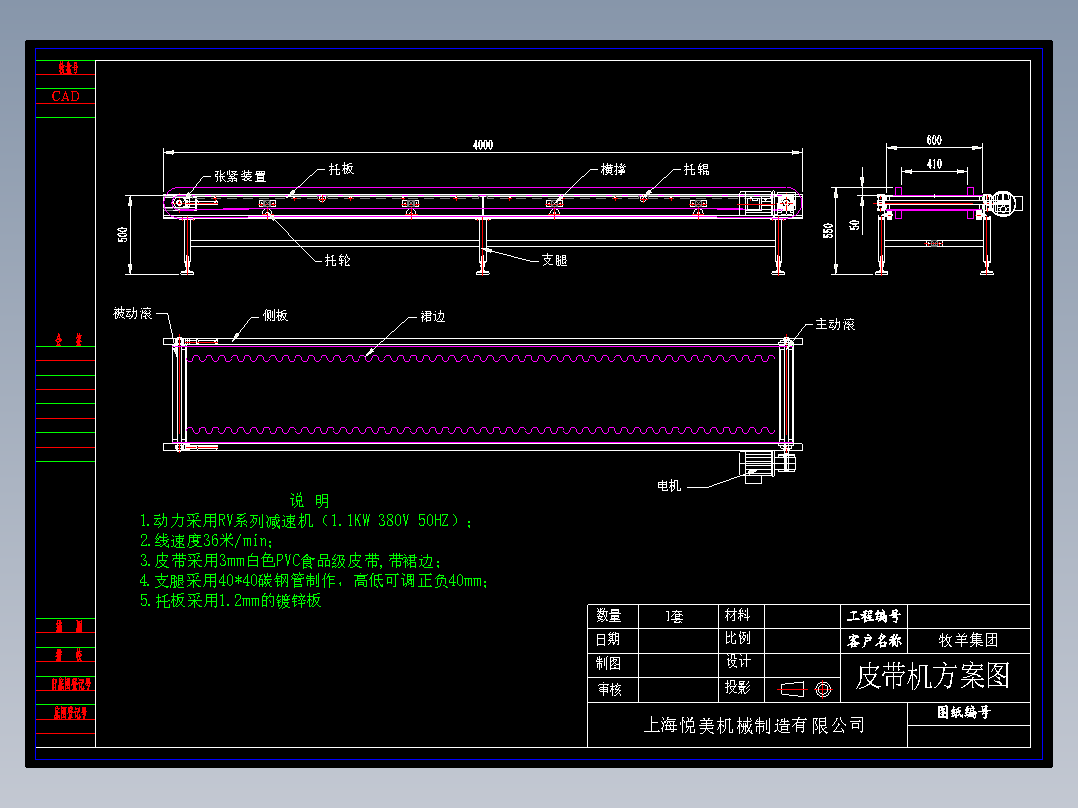
Task: Click the red CAD label in left margin
Action: click(65, 96)
